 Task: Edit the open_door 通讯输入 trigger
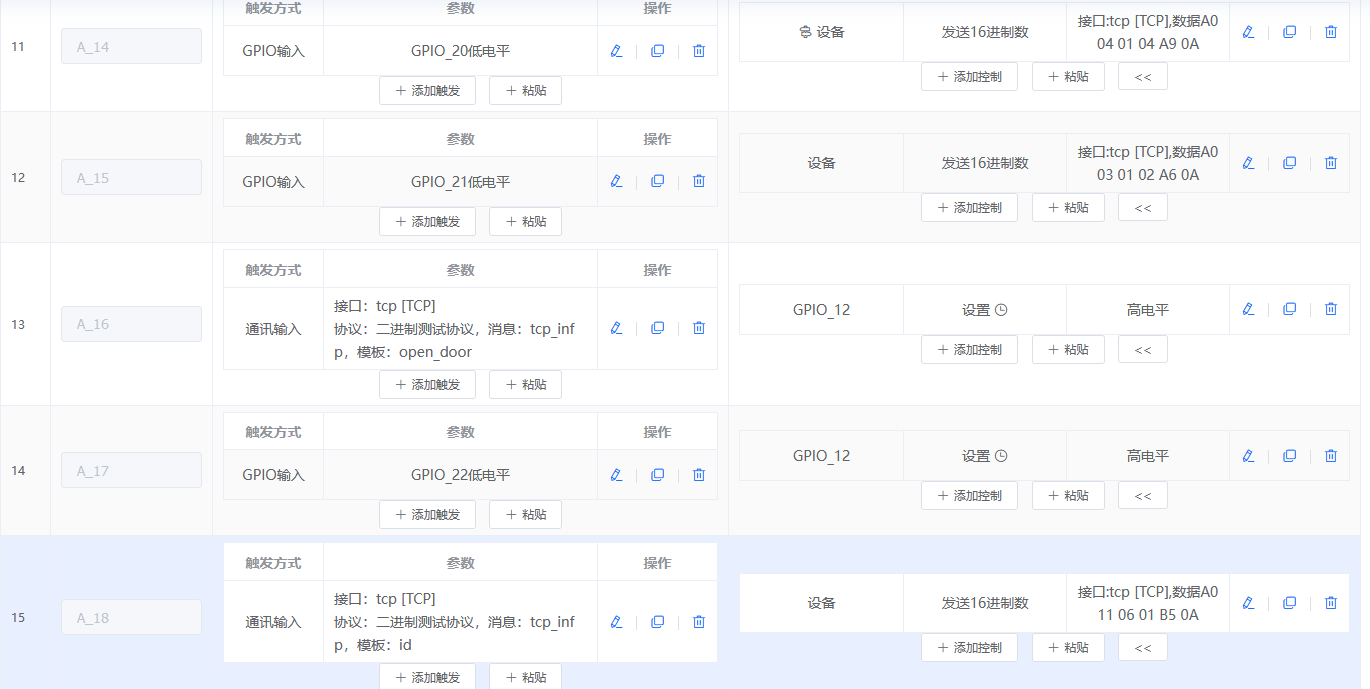tap(616, 327)
